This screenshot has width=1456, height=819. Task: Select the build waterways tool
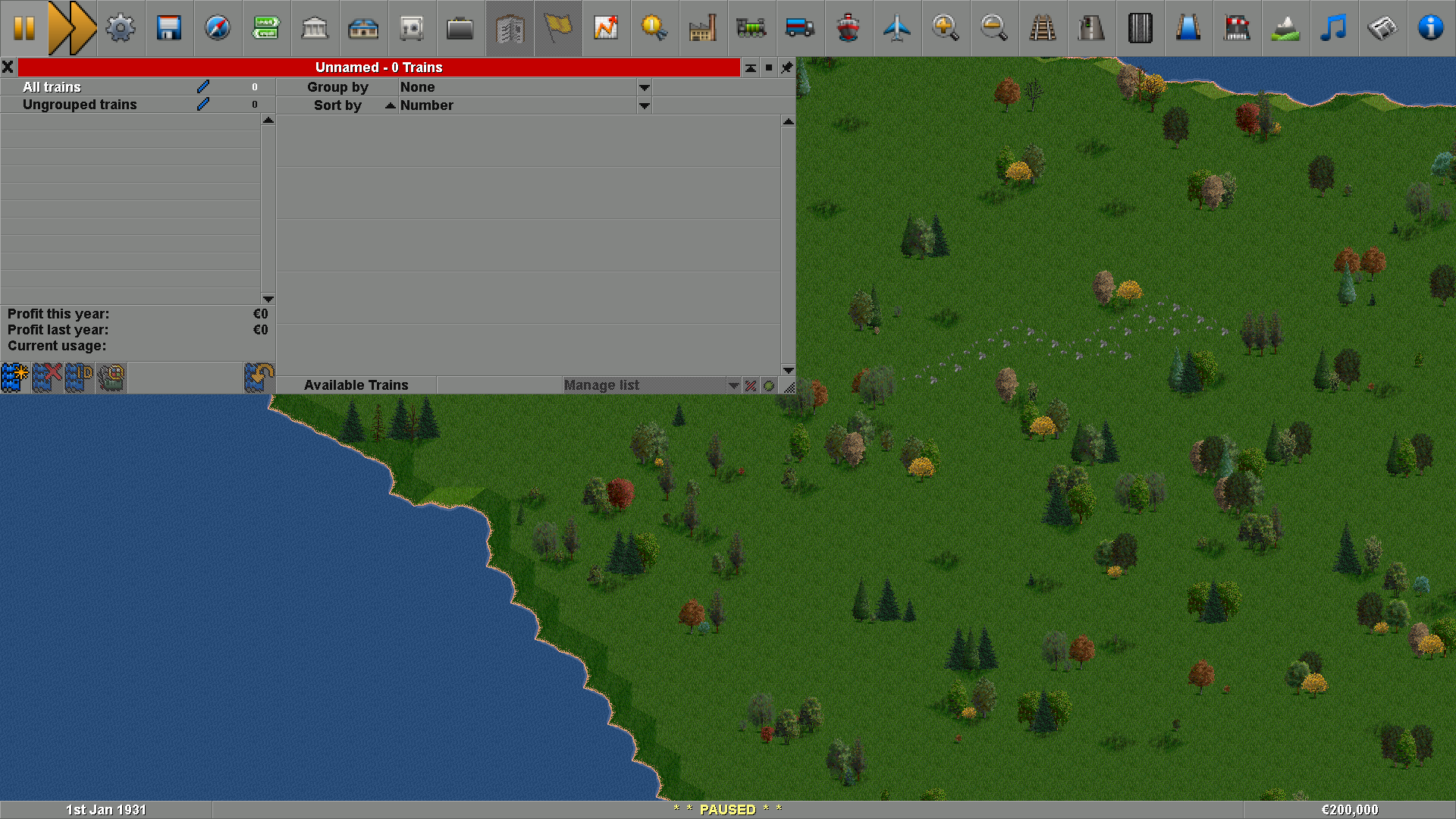1189,28
